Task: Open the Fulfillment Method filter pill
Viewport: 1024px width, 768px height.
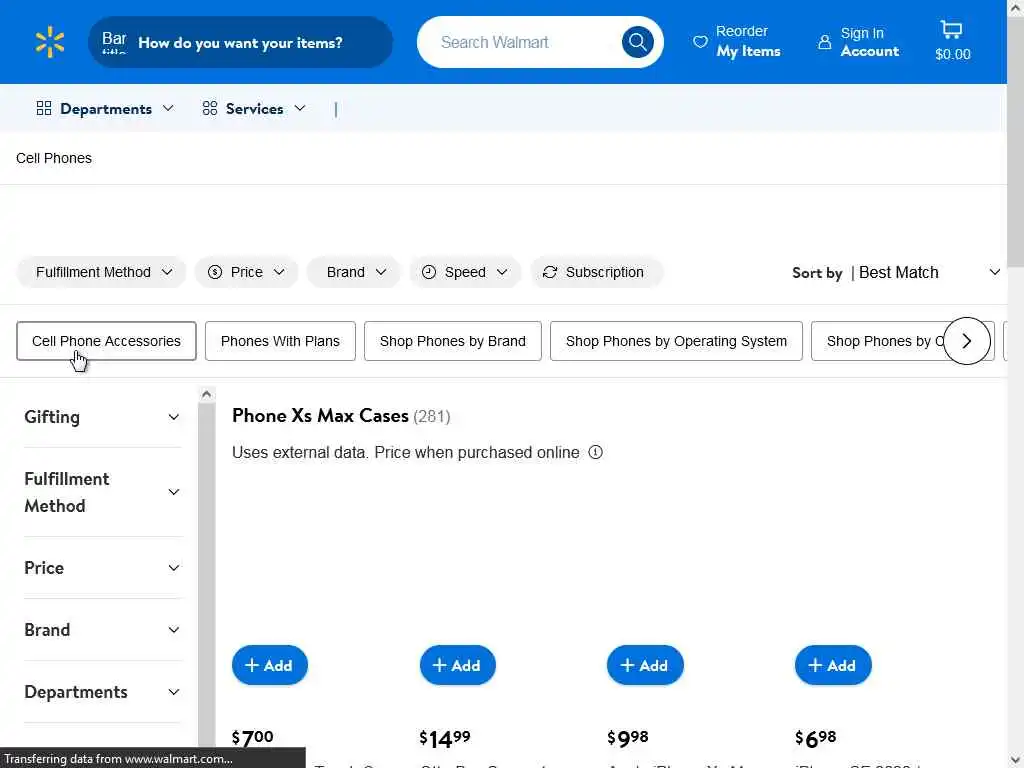Action: (102, 272)
